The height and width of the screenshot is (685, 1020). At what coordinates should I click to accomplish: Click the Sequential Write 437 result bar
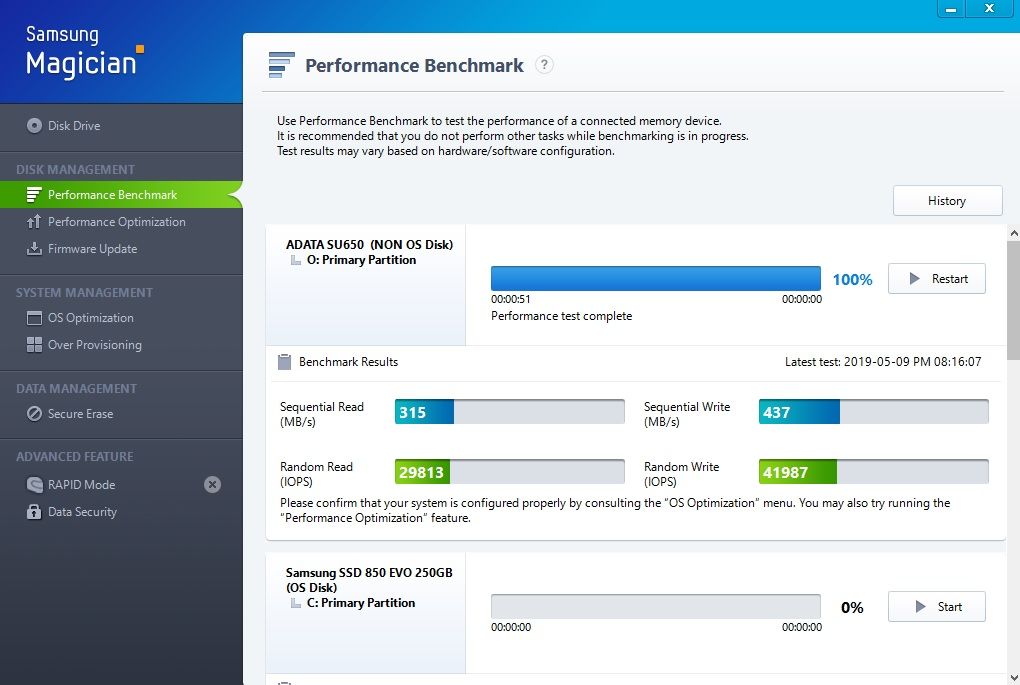click(874, 412)
